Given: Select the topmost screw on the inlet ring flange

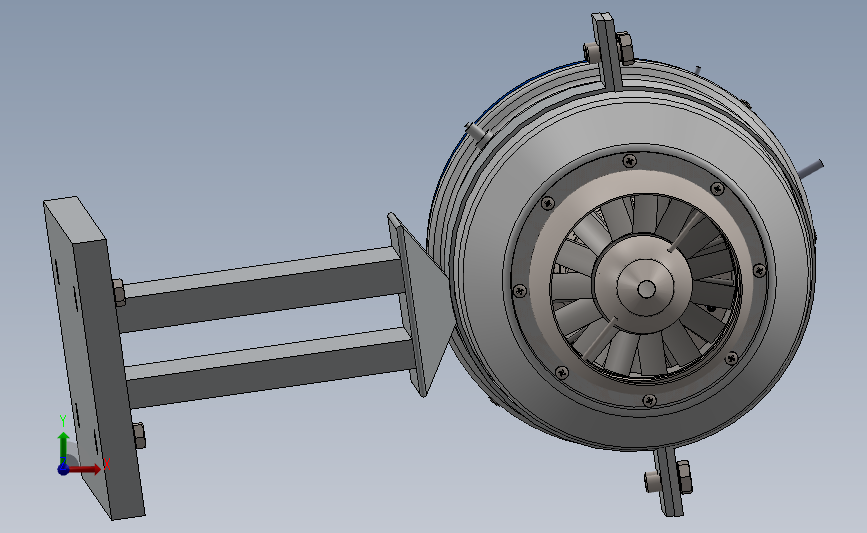Looking at the screenshot, I should point(629,161).
